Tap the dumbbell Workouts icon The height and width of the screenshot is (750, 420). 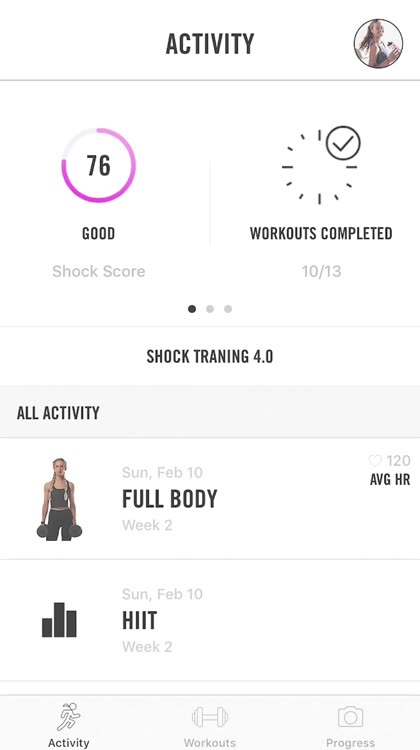coord(210,717)
